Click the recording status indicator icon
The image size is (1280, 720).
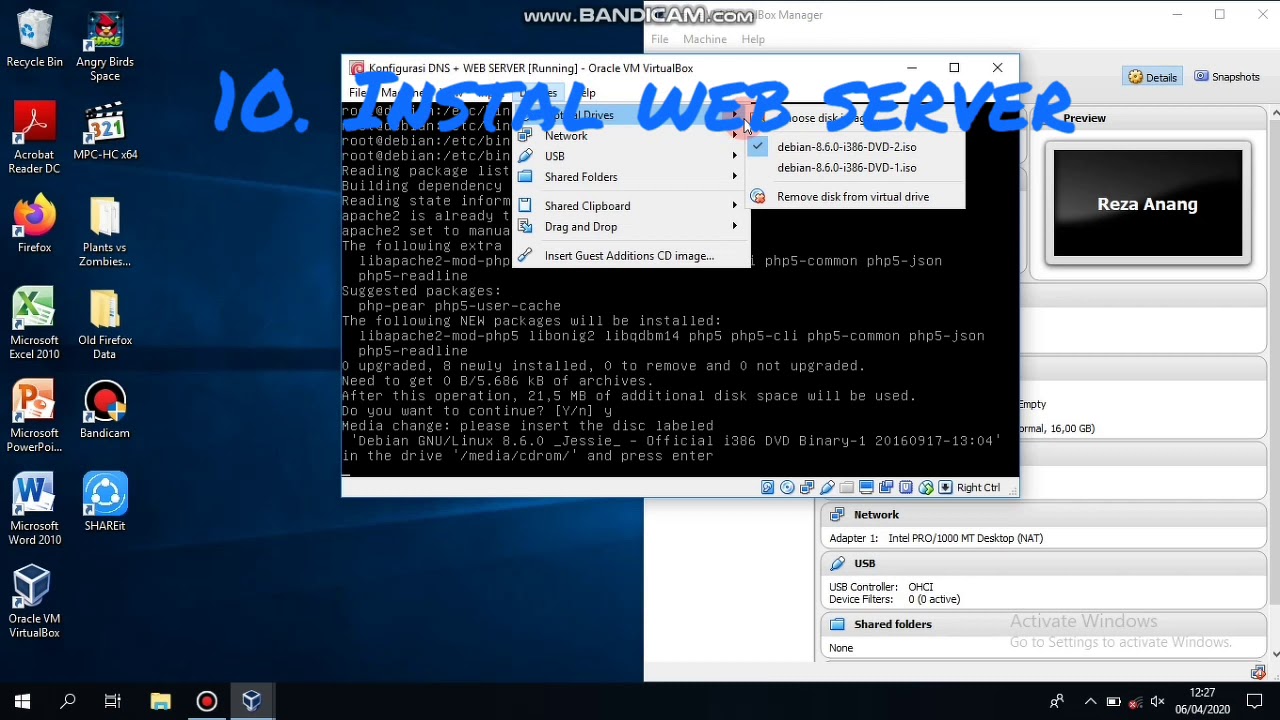pyautogui.click(x=886, y=488)
